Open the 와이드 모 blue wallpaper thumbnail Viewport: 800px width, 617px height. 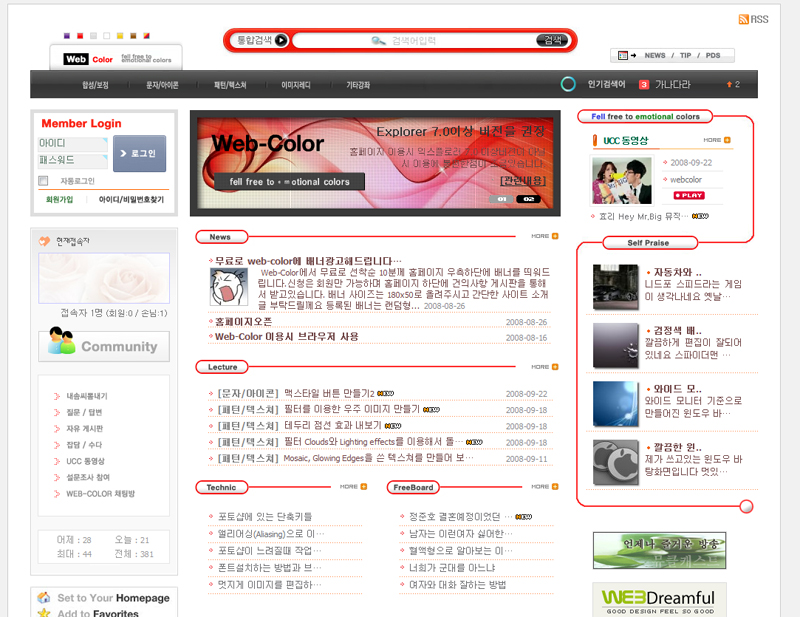615,403
